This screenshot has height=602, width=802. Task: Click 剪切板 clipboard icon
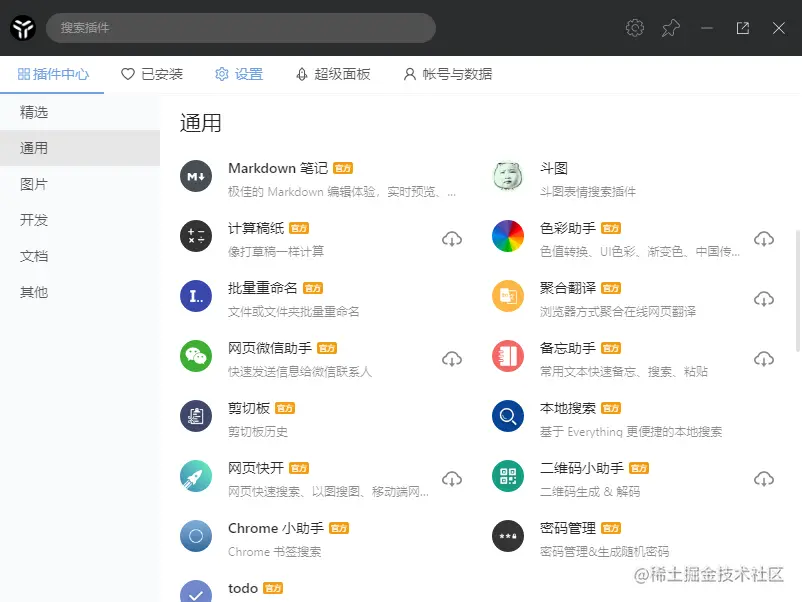click(196, 416)
